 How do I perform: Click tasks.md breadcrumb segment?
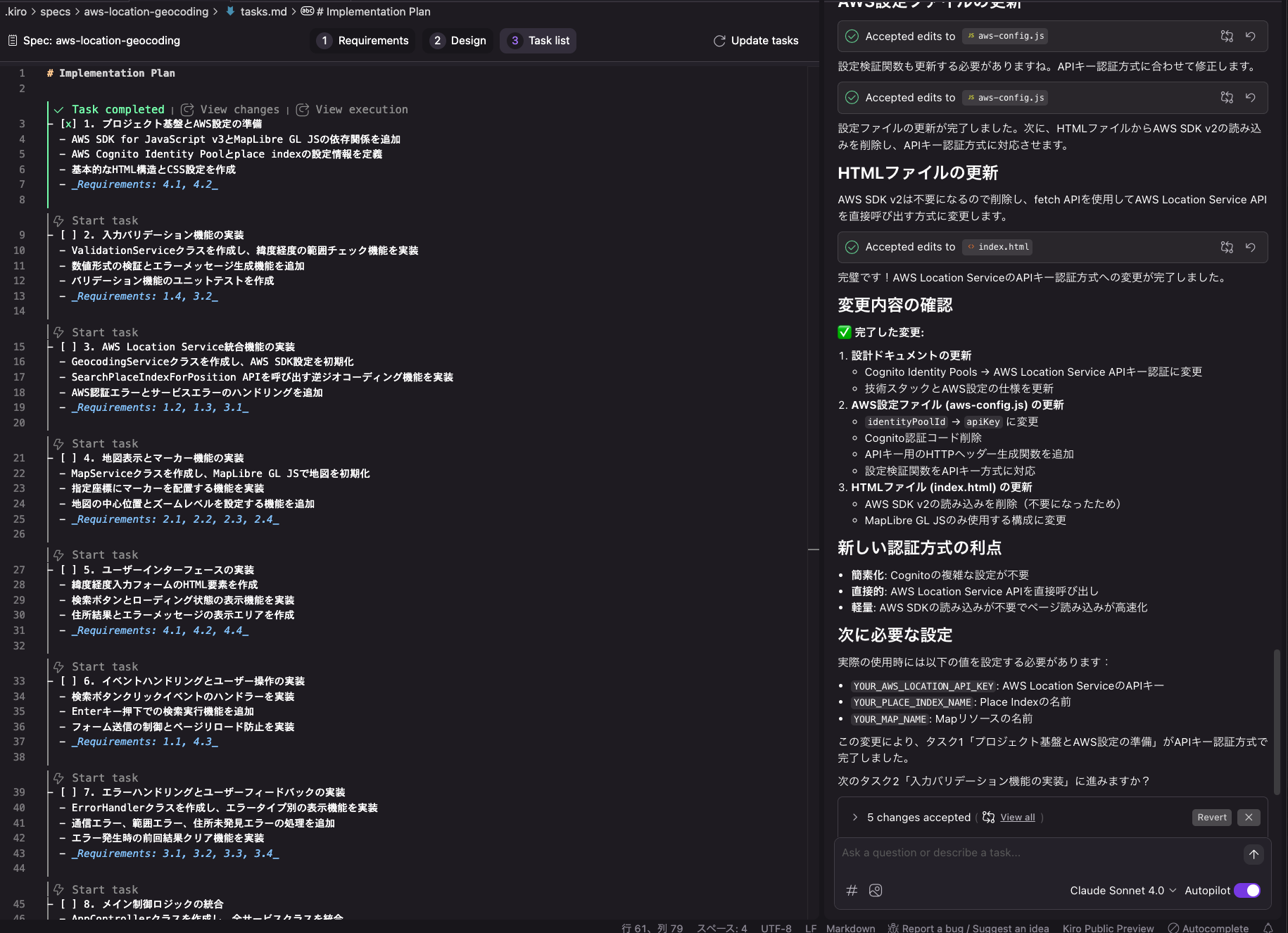click(x=263, y=11)
